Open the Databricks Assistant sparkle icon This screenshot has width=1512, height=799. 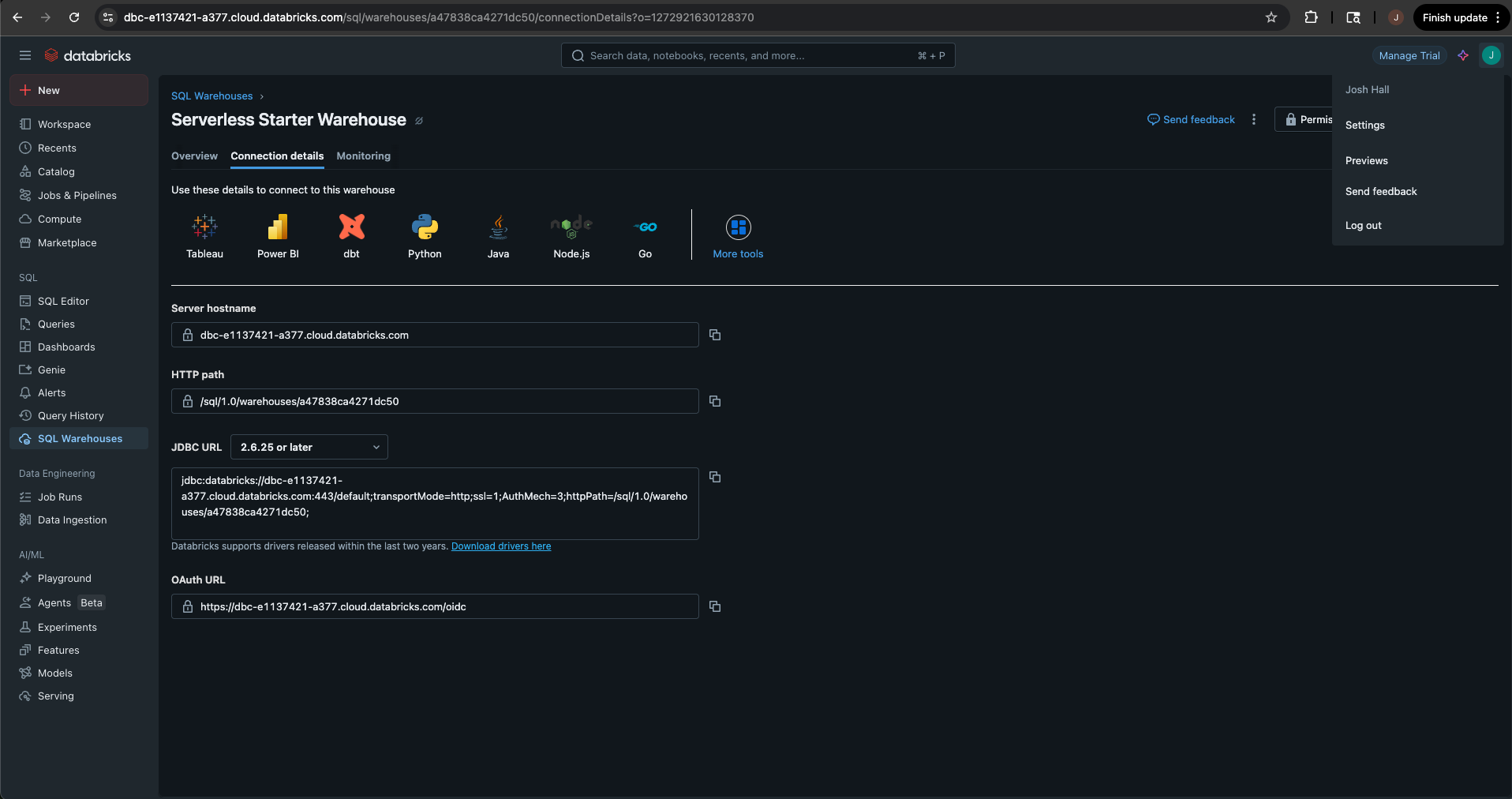(x=1463, y=55)
